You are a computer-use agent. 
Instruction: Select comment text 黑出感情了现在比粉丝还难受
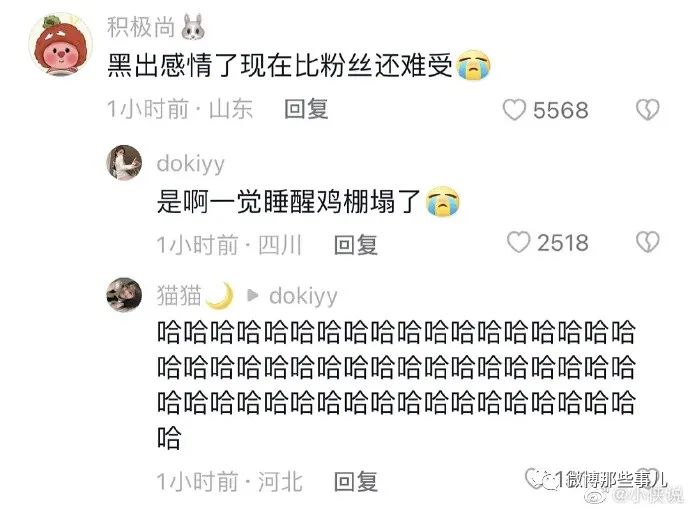(280, 66)
